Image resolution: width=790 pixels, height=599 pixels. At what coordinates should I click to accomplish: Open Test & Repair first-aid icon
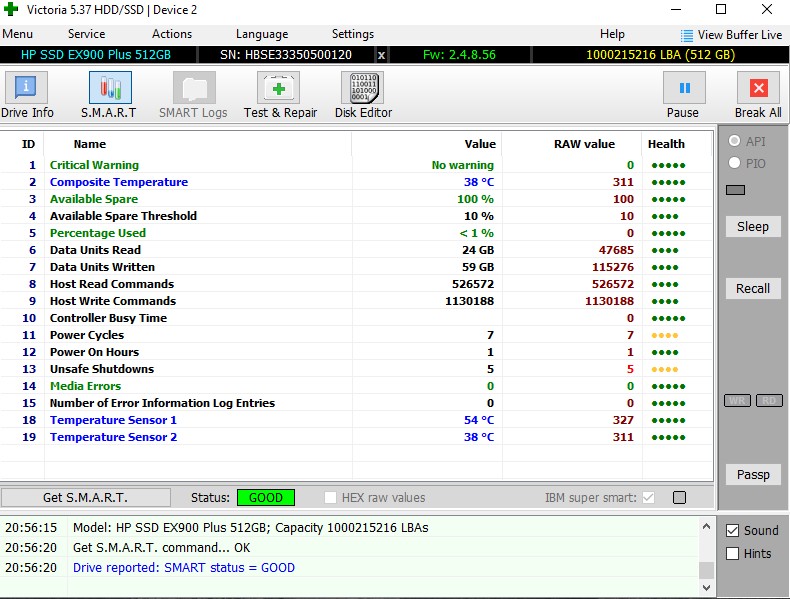click(x=279, y=88)
